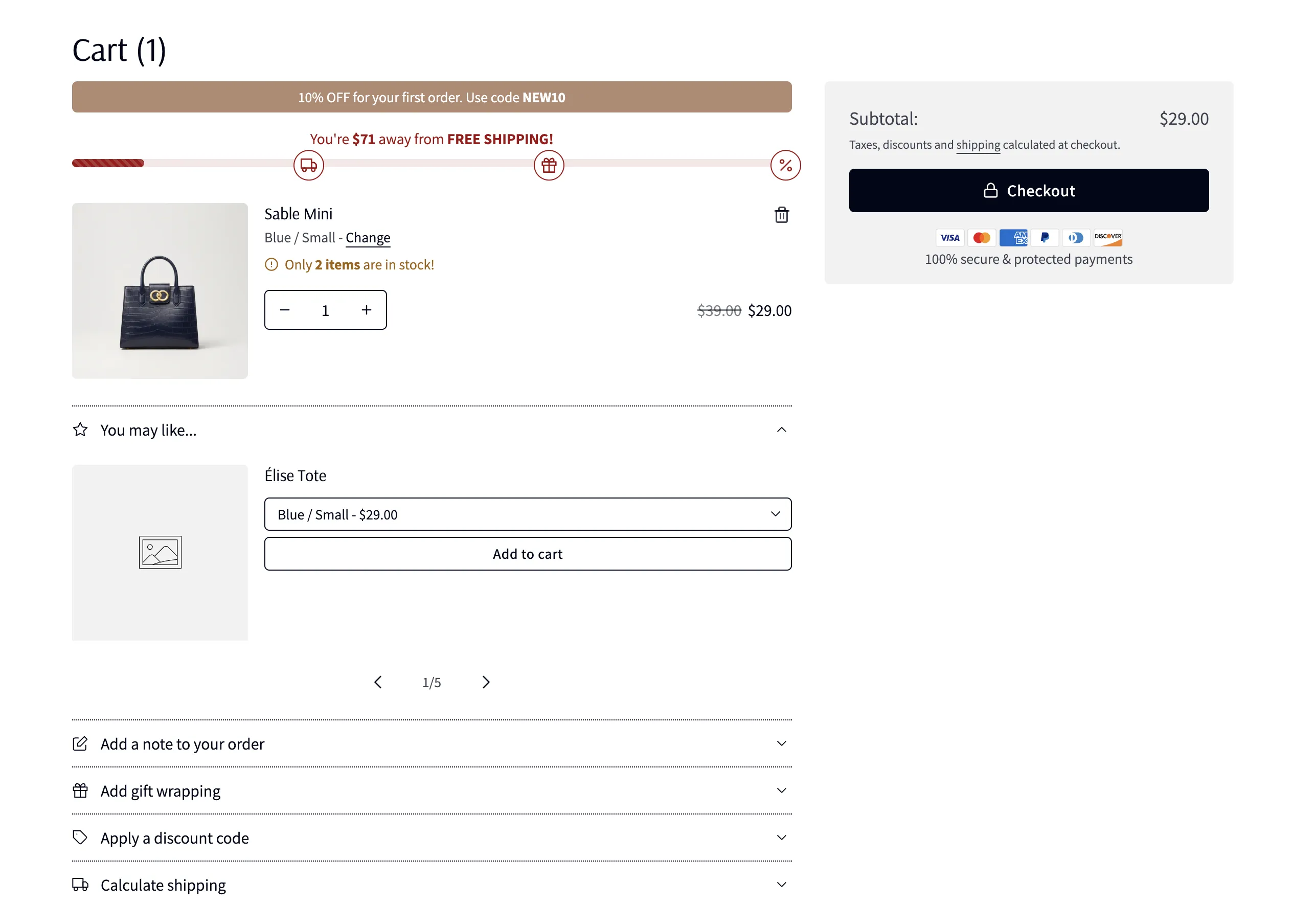Click the star icon beside You may like
This screenshot has width=1316, height=905.
click(x=80, y=429)
